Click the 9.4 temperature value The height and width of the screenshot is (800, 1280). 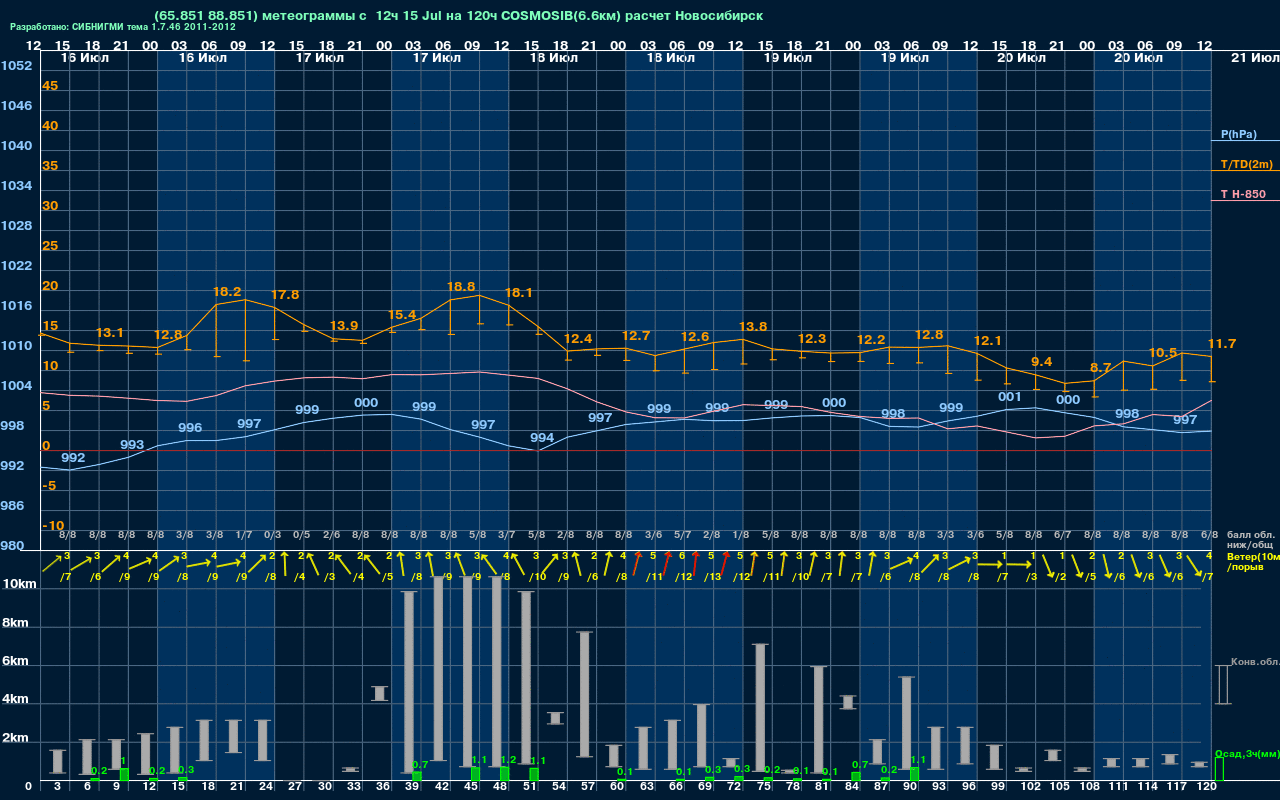pyautogui.click(x=1042, y=362)
